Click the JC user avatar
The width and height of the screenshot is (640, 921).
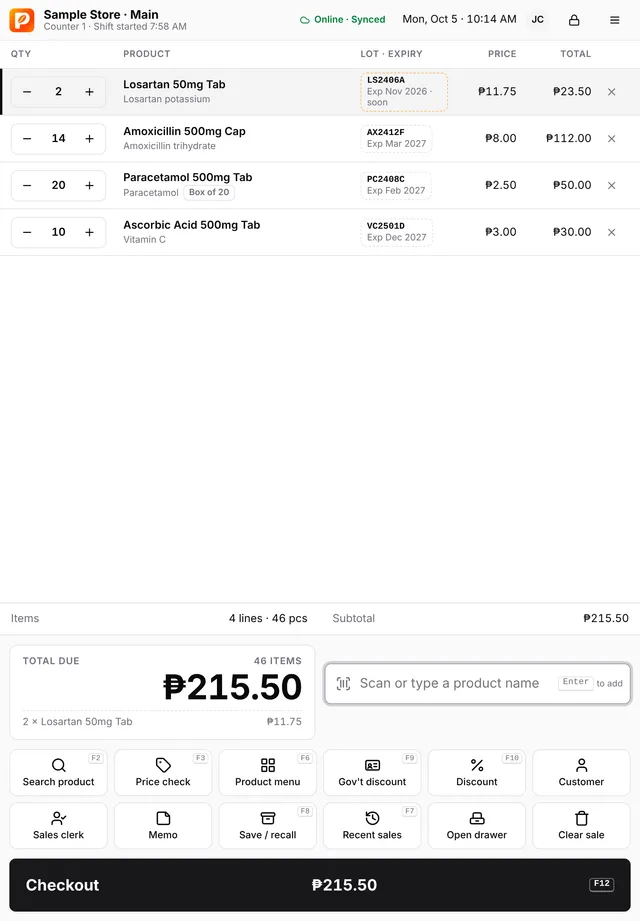pos(537,20)
